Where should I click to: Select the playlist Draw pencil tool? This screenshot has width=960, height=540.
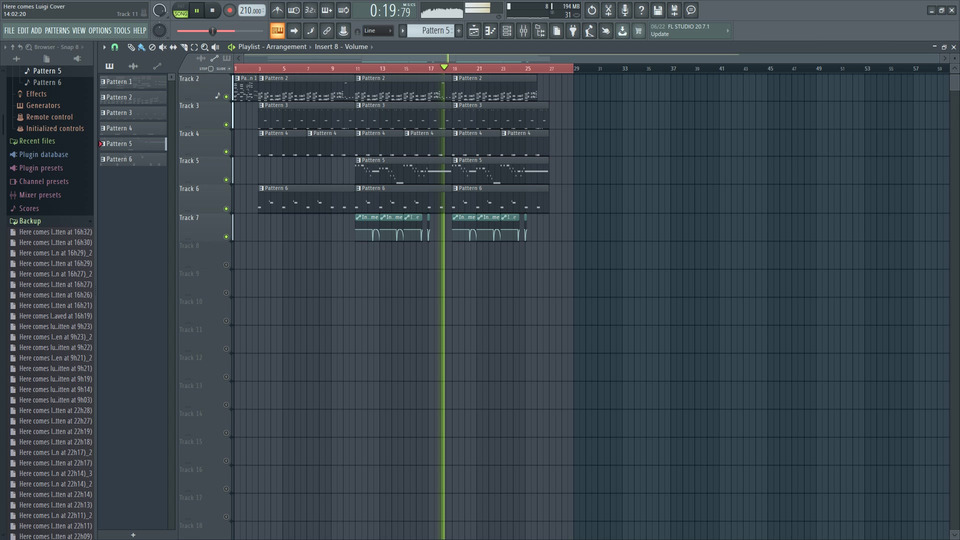(131, 47)
